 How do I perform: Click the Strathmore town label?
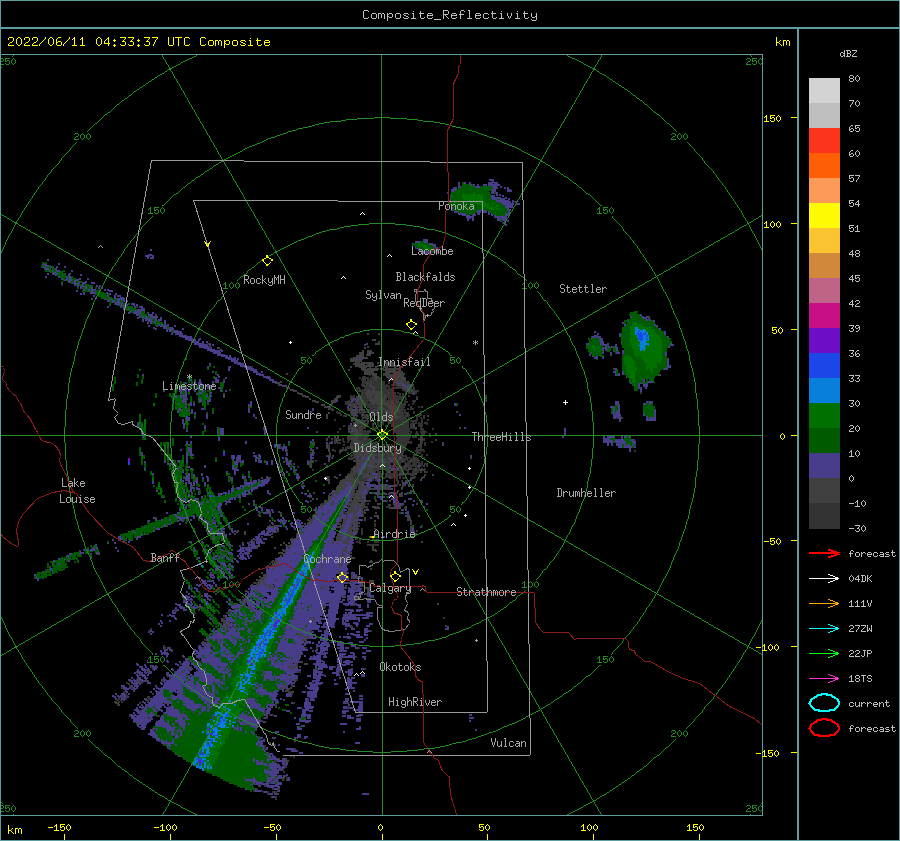coord(486,592)
